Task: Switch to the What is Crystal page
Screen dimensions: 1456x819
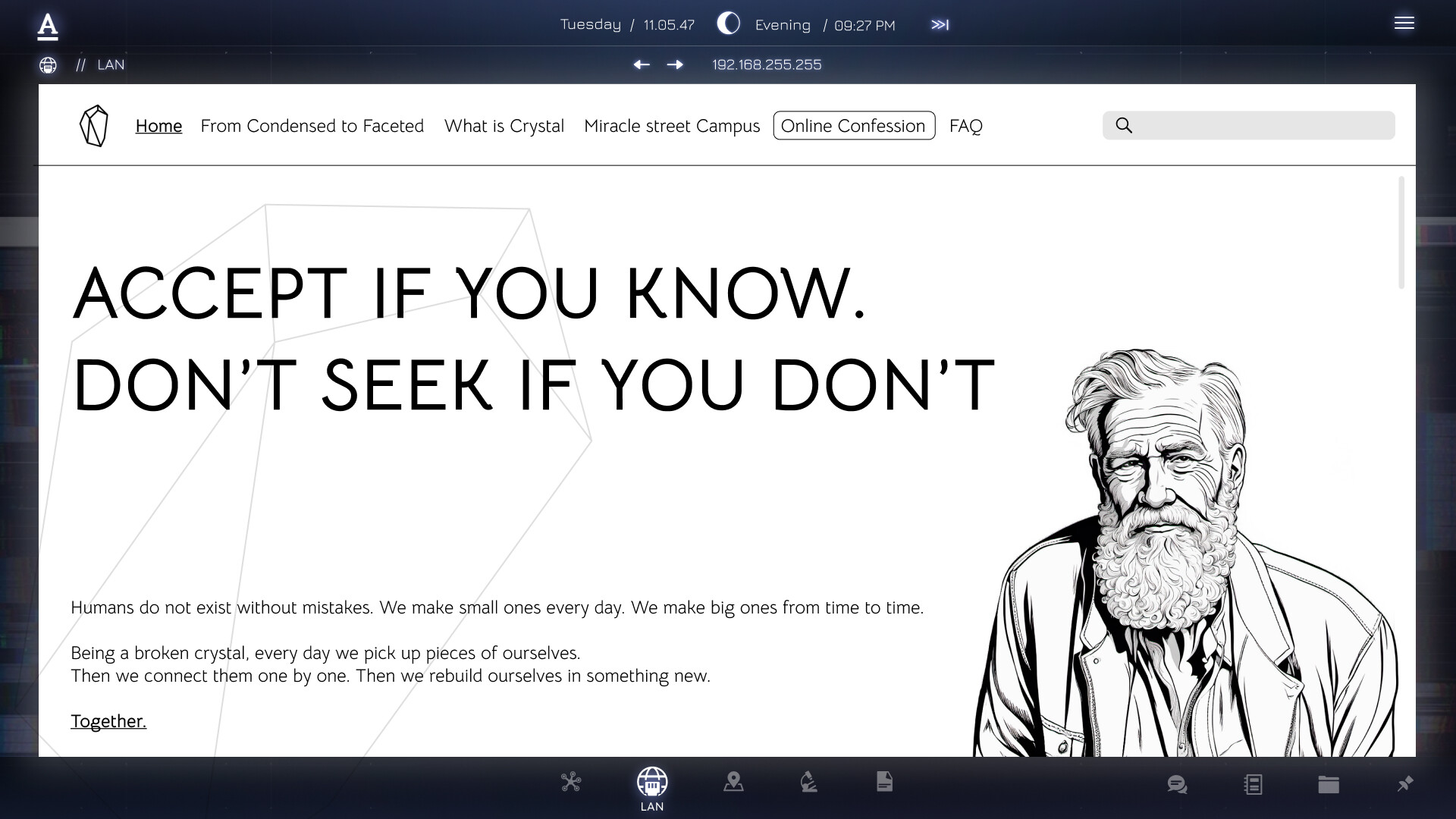Action: click(x=504, y=126)
